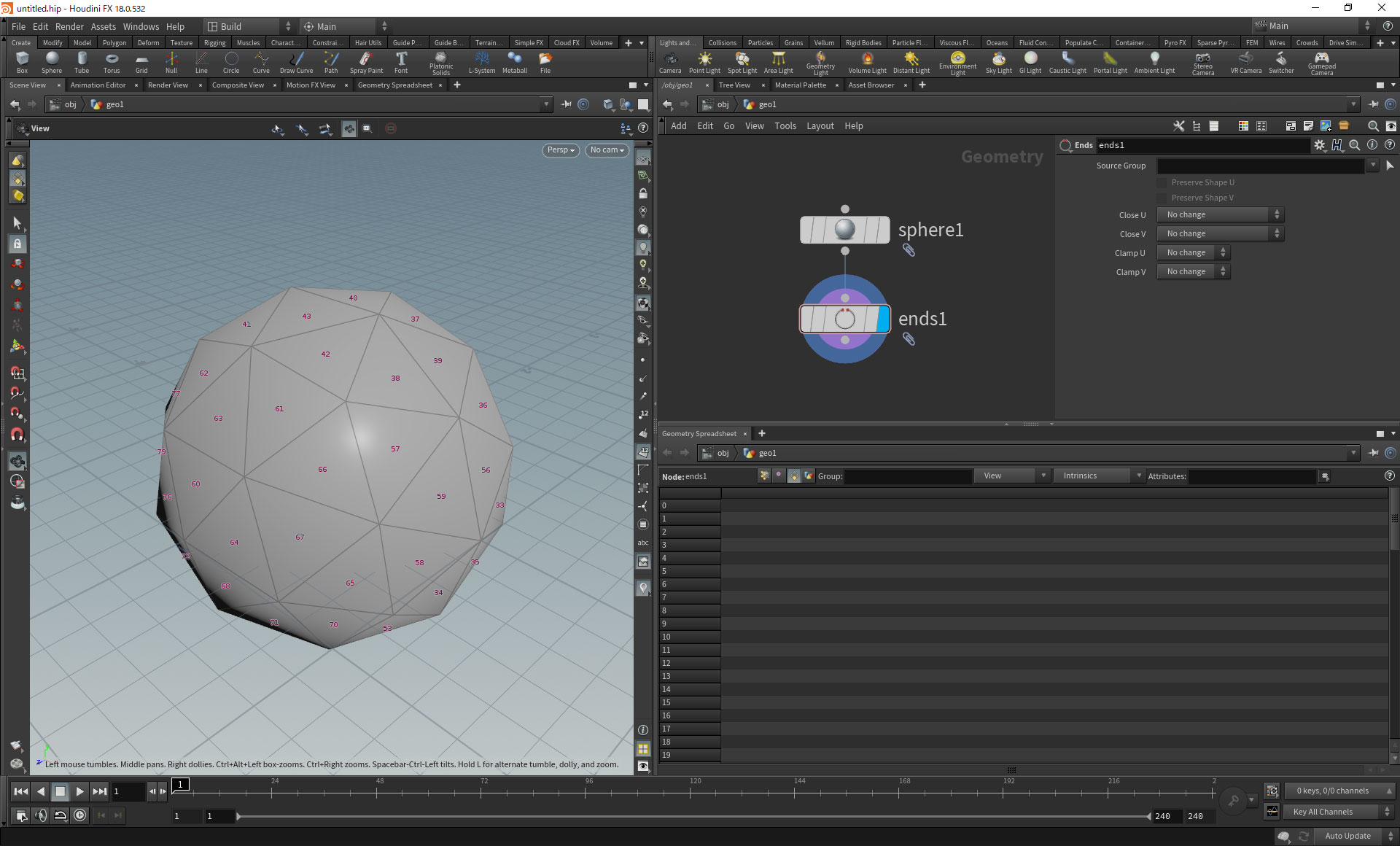Select the Font shelf tool

pos(401,63)
